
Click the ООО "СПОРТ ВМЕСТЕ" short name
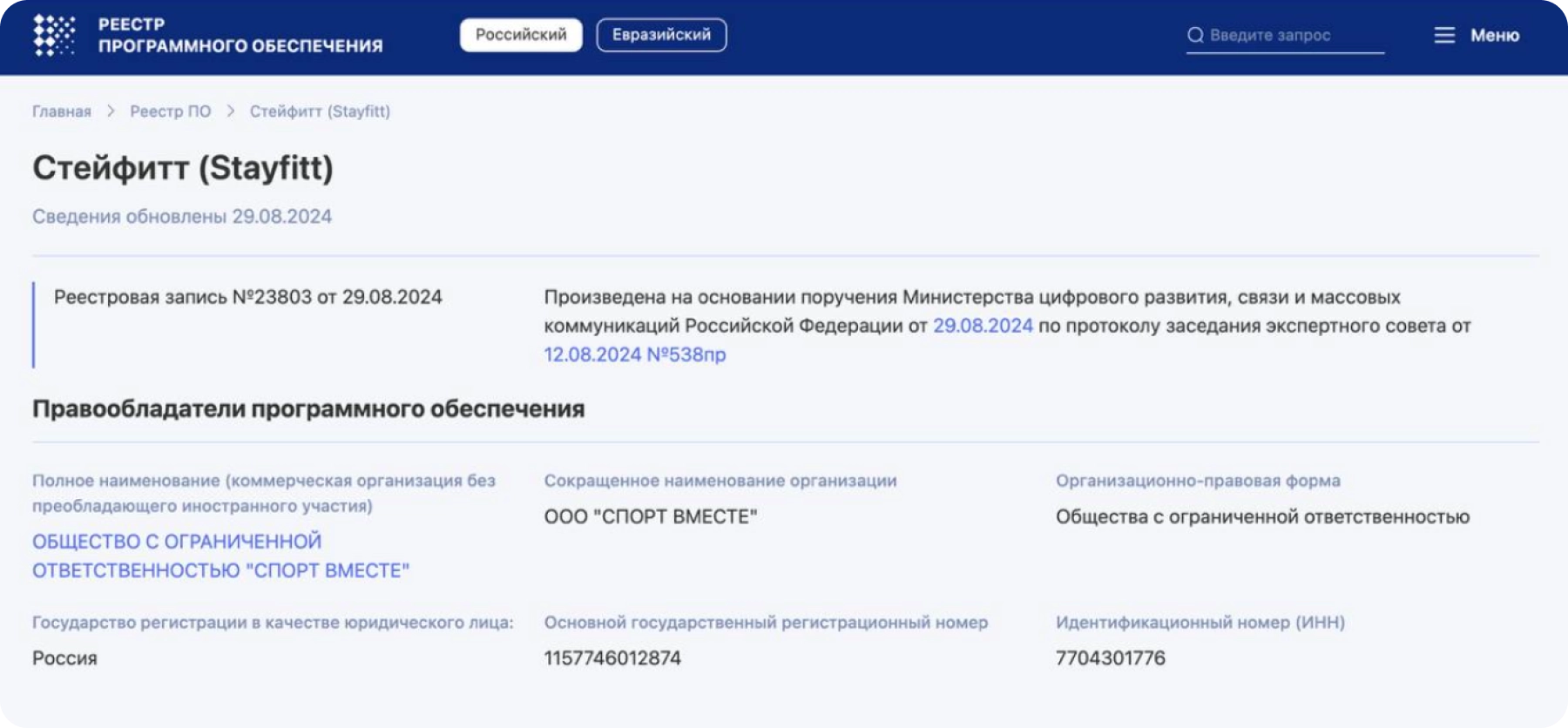[651, 516]
